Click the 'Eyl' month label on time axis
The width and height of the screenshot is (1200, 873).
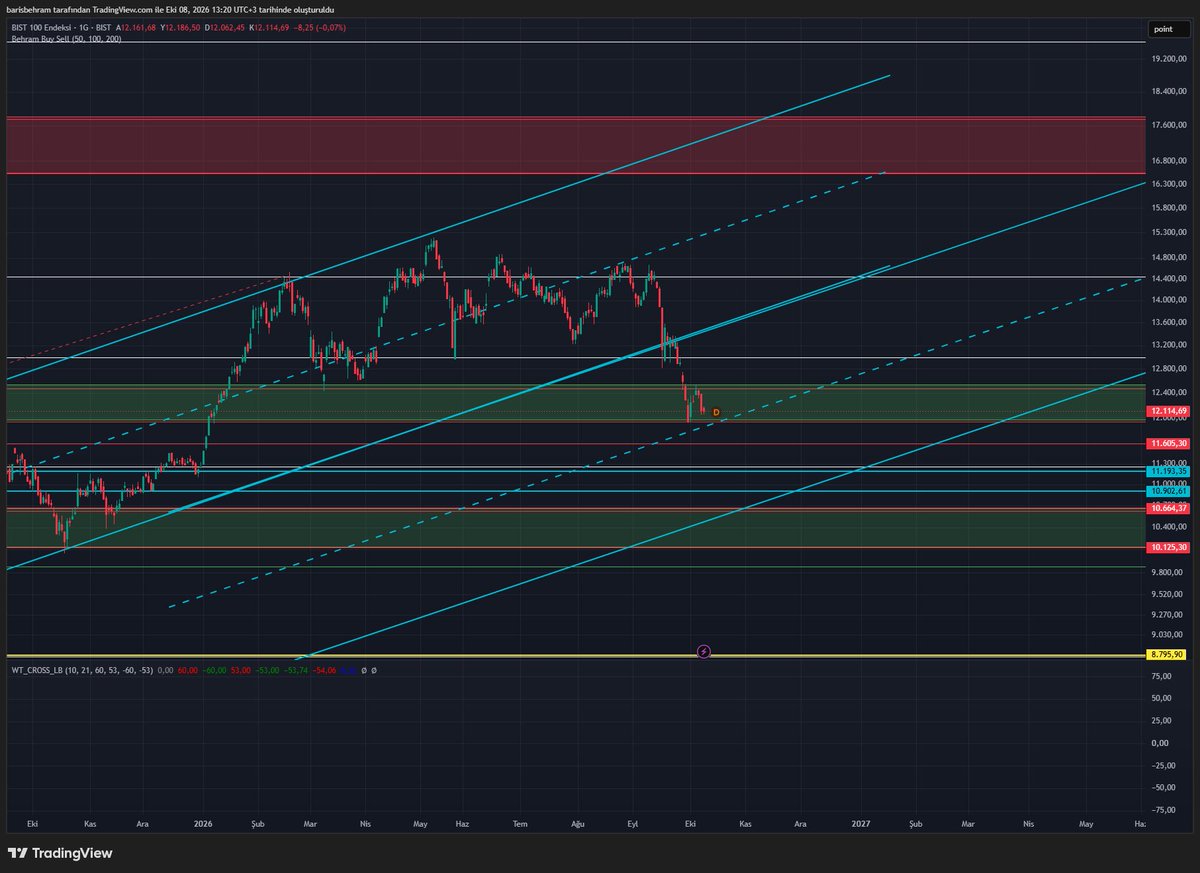pos(632,823)
